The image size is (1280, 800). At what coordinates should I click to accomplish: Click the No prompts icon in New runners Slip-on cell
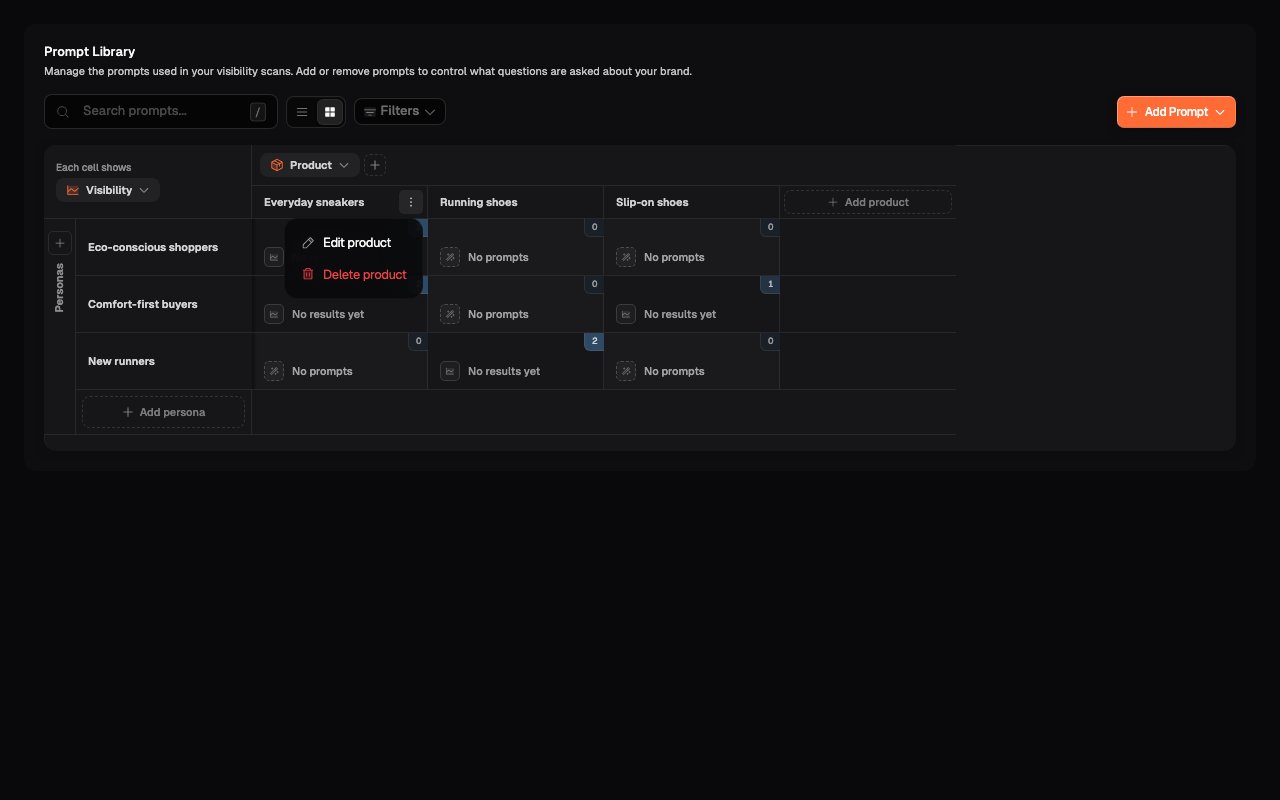pos(626,371)
